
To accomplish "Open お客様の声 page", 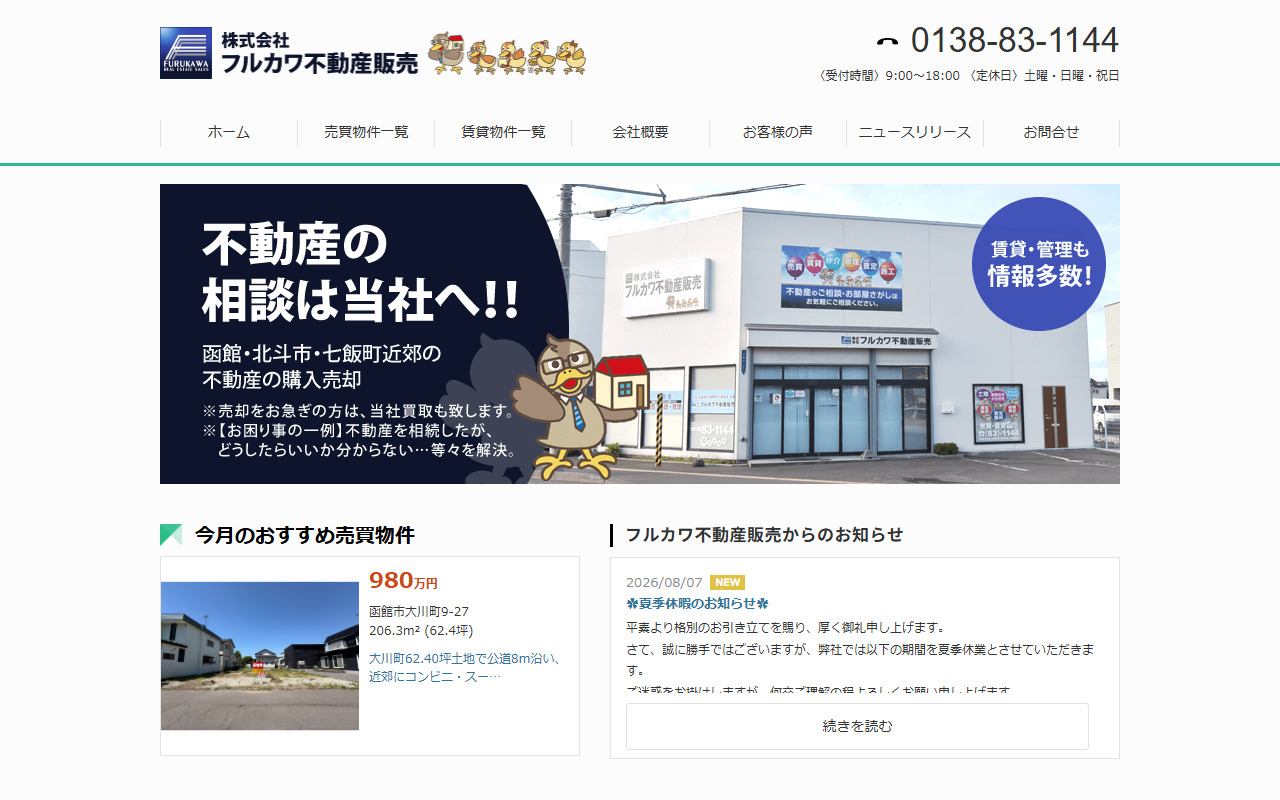I will tap(778, 132).
